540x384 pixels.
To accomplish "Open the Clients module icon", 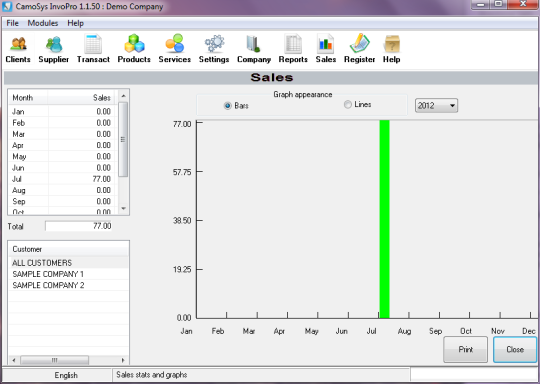I will click(18, 49).
